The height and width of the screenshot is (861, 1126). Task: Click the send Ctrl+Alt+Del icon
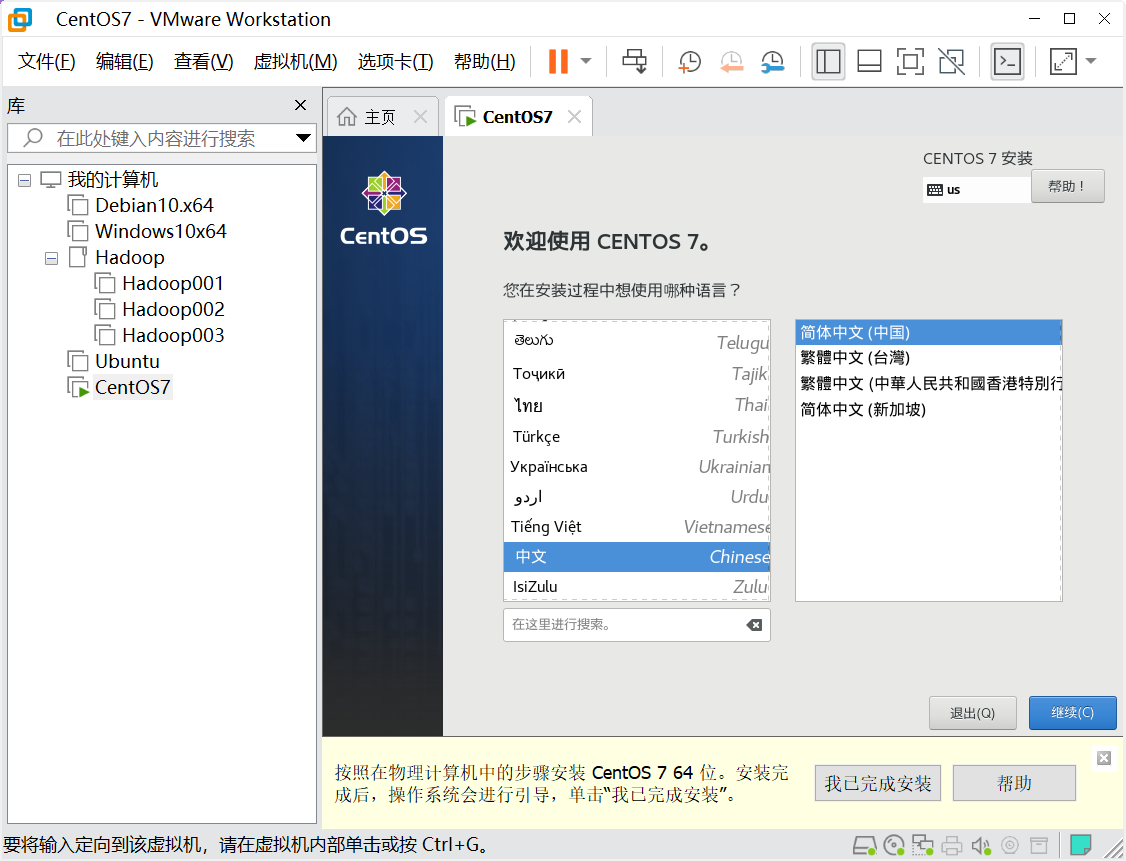(x=634, y=62)
